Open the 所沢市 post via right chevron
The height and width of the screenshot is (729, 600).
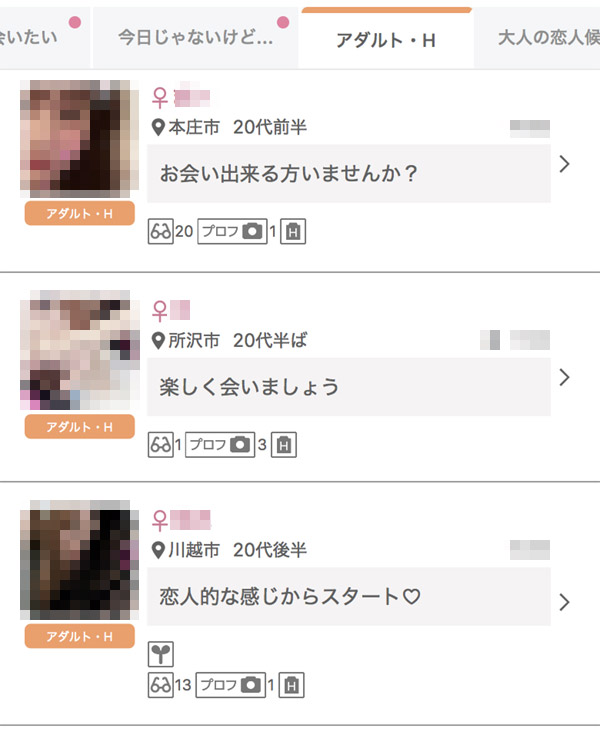[564, 378]
